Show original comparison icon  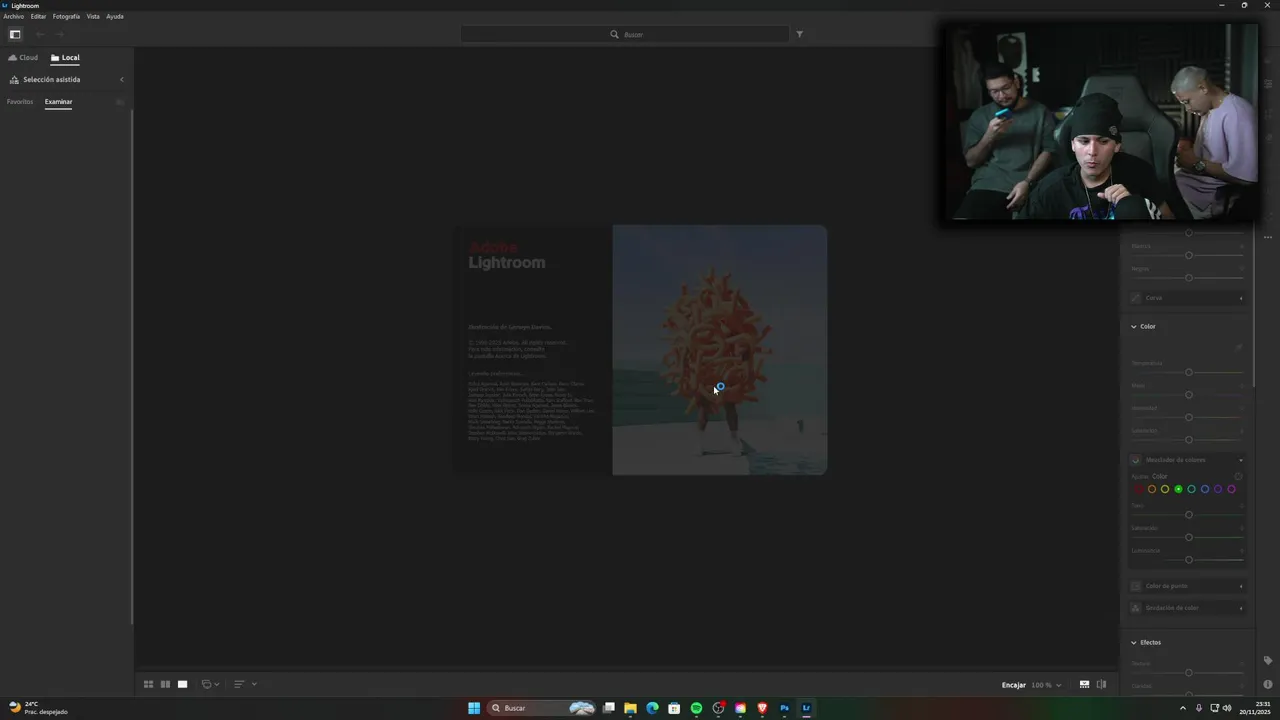(1101, 685)
